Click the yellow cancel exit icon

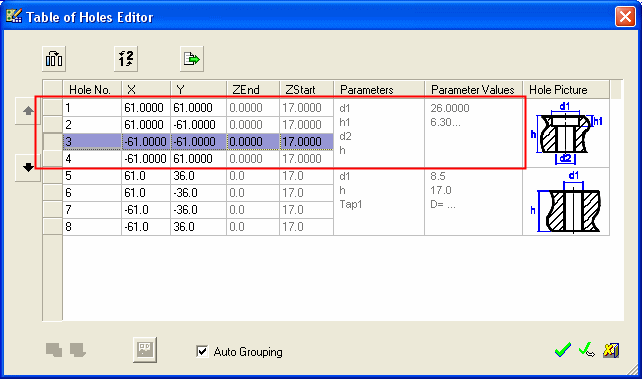coord(611,350)
